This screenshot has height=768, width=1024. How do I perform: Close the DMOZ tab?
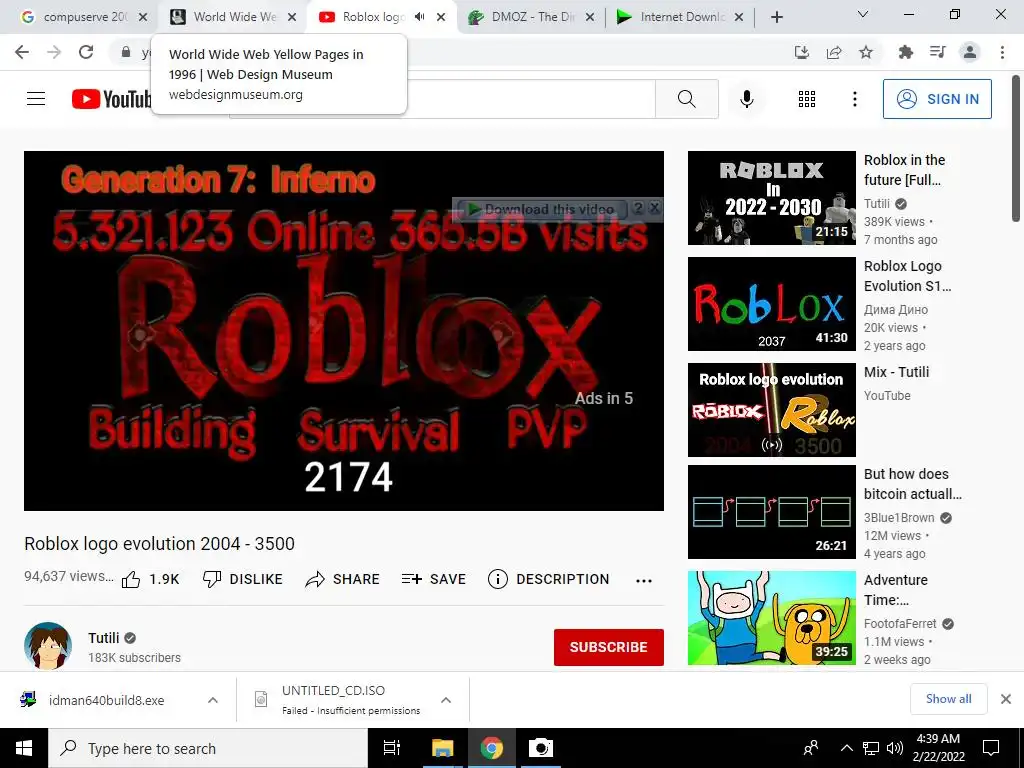pos(590,18)
